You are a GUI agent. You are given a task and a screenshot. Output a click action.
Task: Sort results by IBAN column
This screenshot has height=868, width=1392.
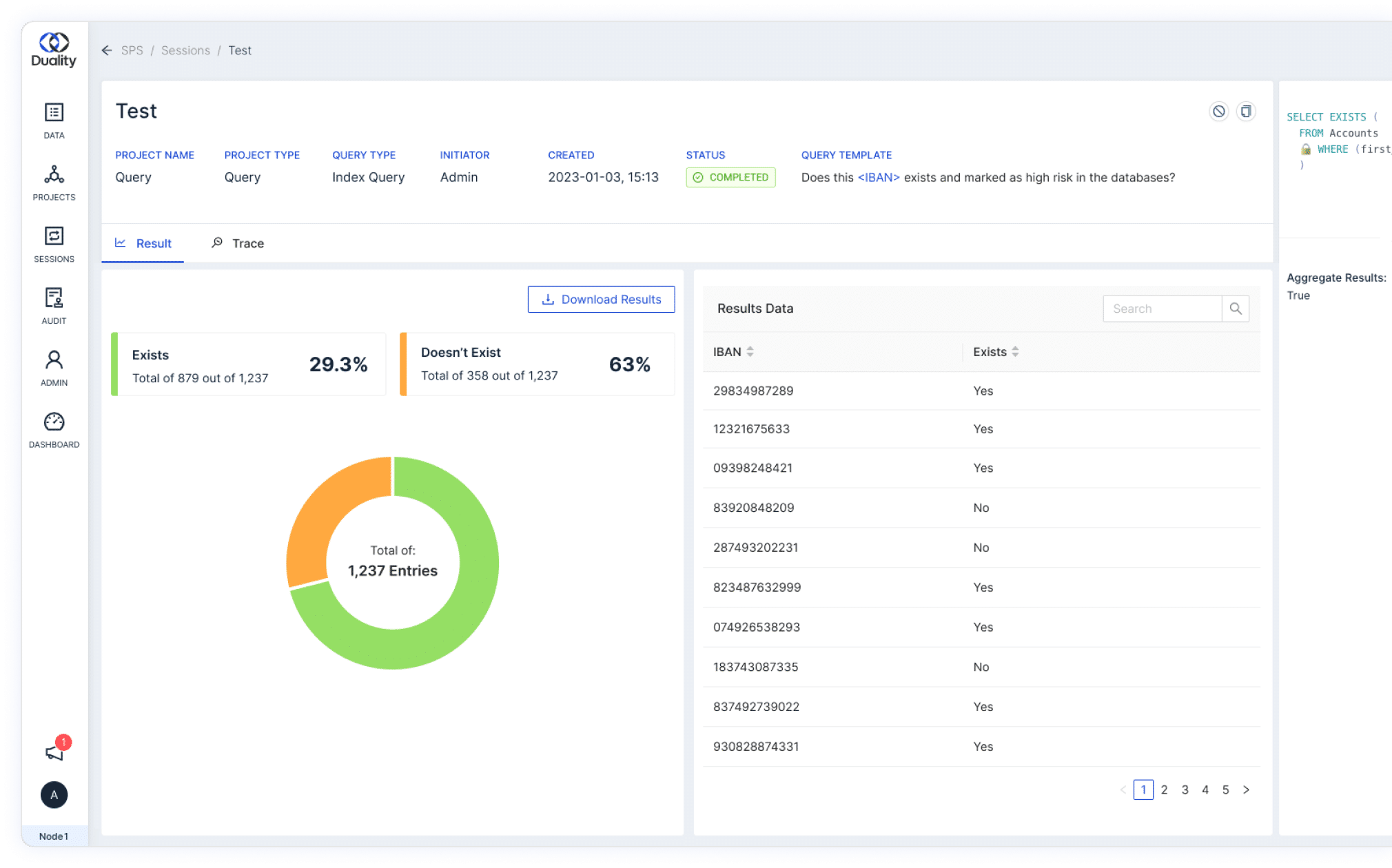750,352
